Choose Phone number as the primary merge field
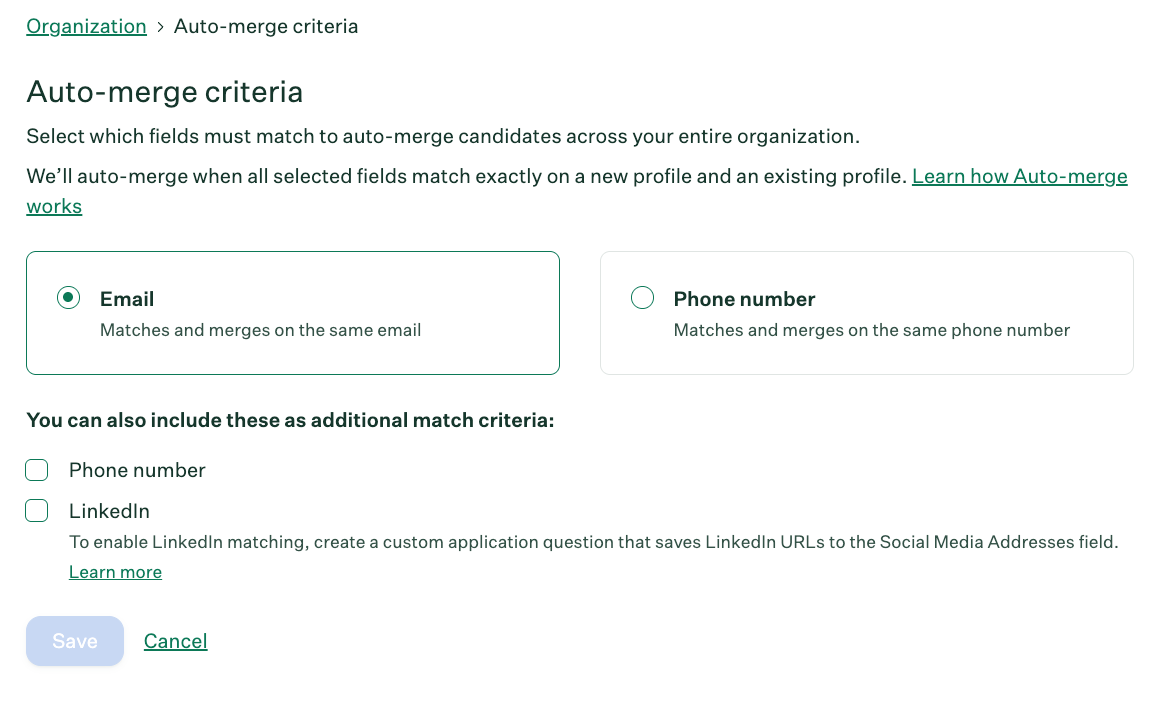Viewport: 1176px width, 716px height. tap(642, 297)
